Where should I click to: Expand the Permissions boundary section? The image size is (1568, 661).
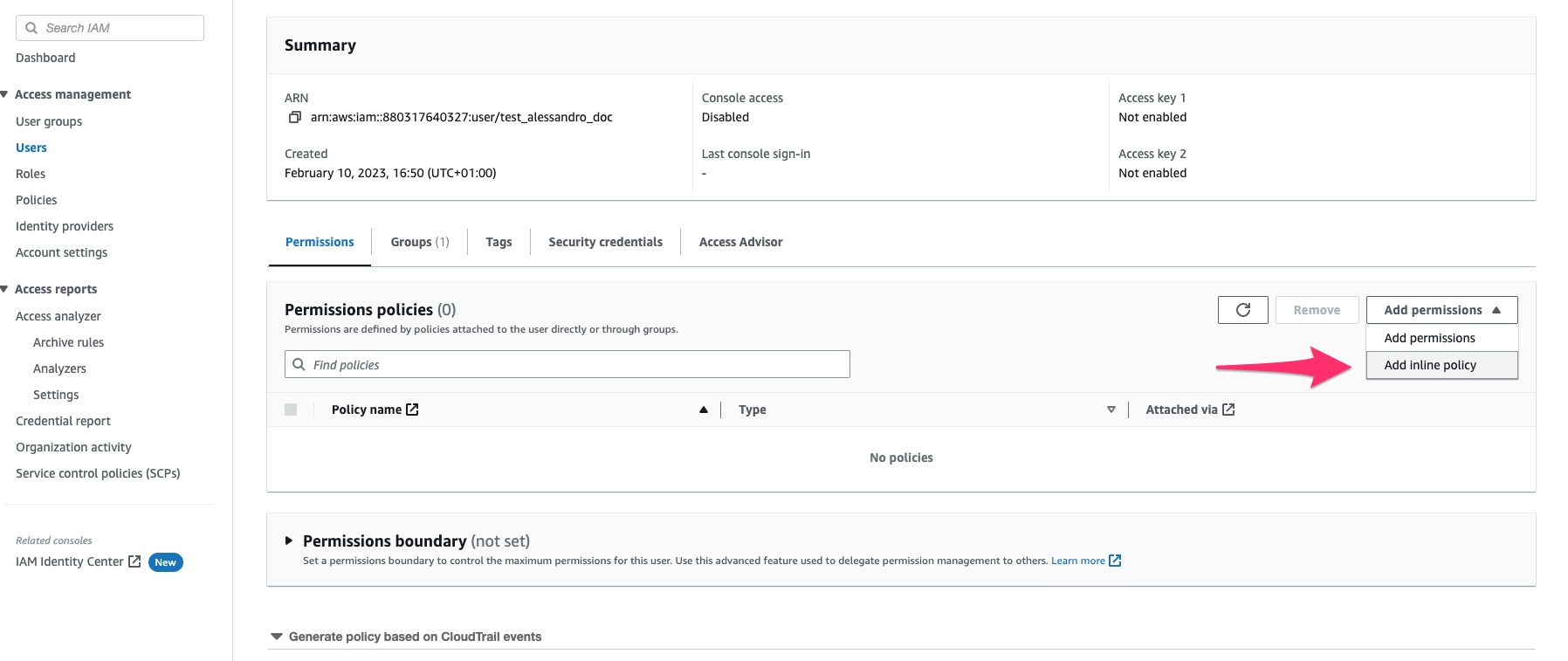coord(289,541)
